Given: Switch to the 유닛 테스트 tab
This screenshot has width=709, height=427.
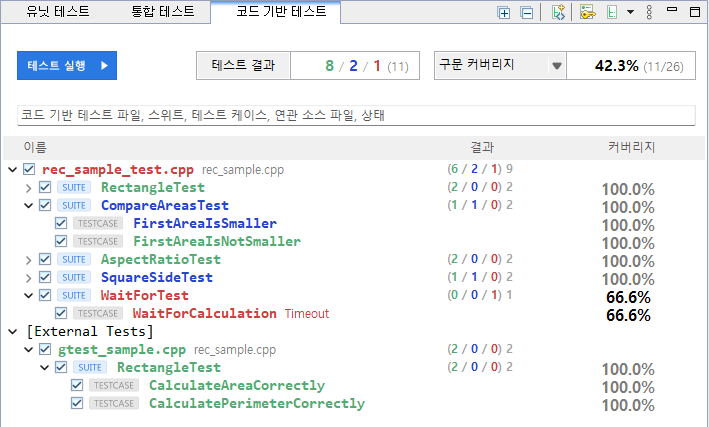Looking at the screenshot, I should click(58, 11).
